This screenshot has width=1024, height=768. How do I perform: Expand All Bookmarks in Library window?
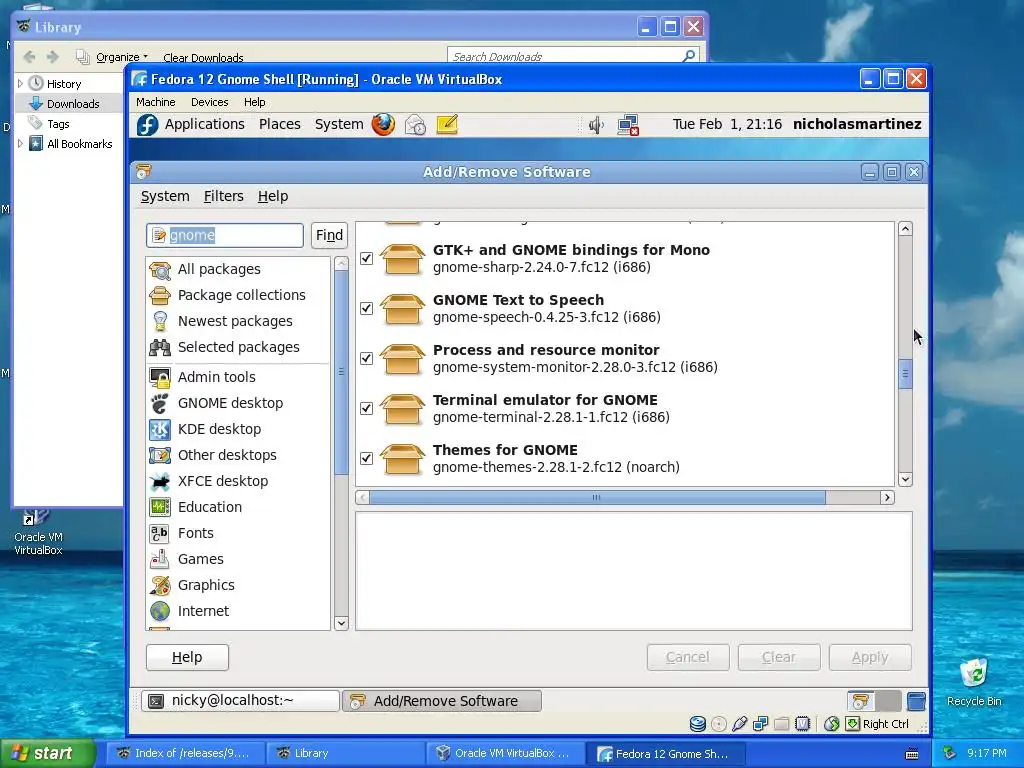pos(20,144)
